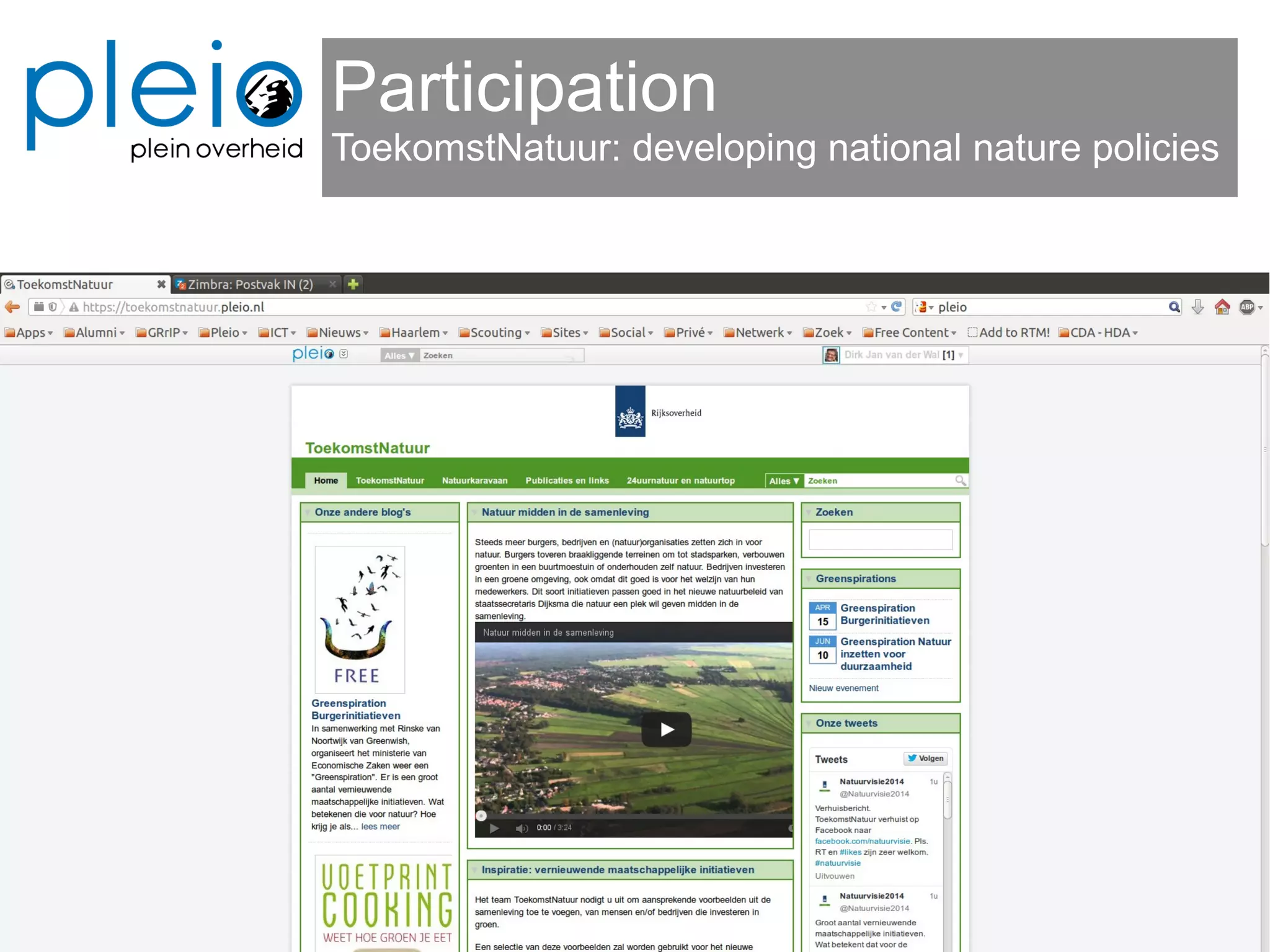Click the small play control in video bar
Viewport: 1270px width, 952px height.
coord(494,828)
